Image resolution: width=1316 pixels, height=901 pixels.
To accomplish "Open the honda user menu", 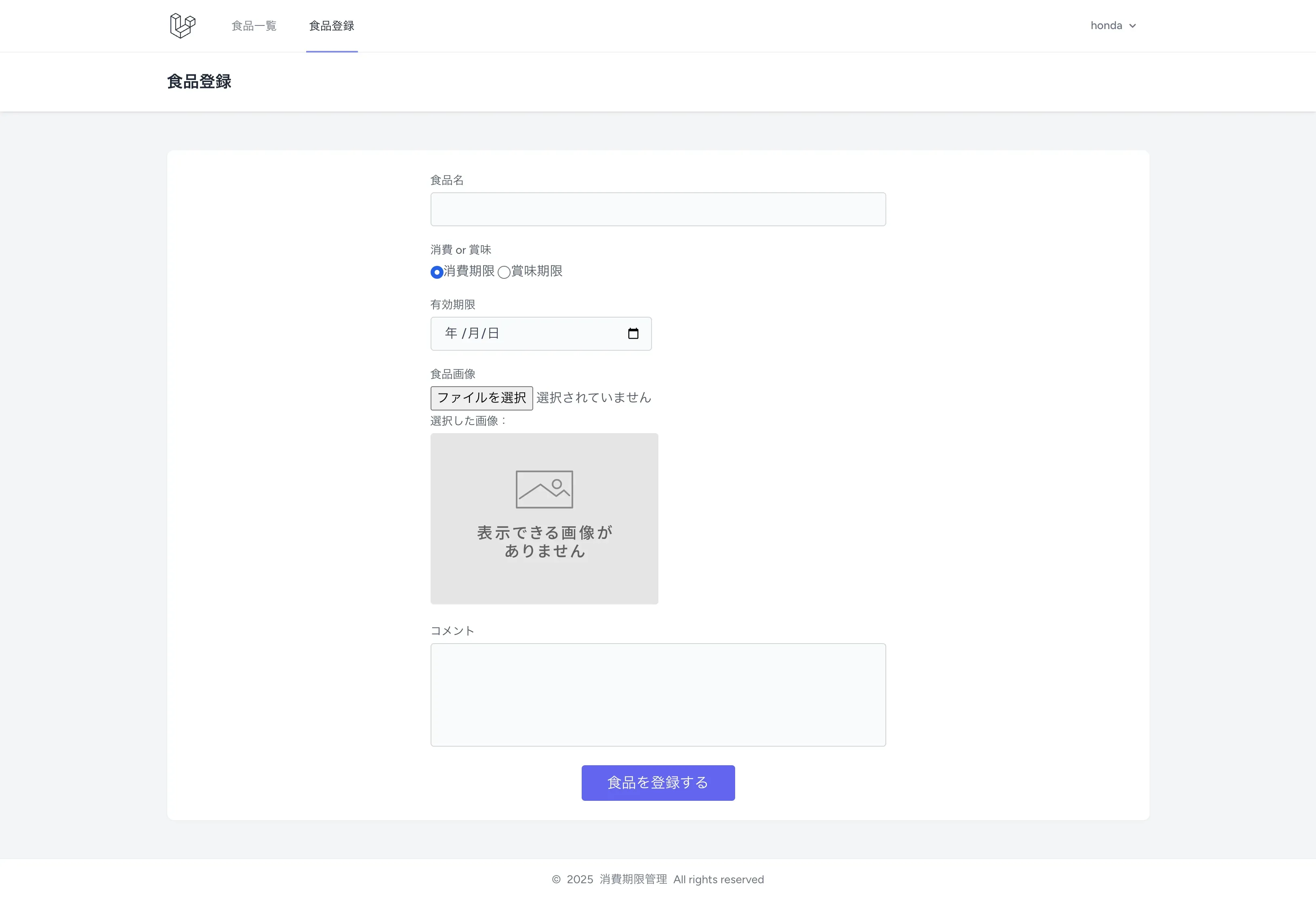I will (x=1106, y=25).
